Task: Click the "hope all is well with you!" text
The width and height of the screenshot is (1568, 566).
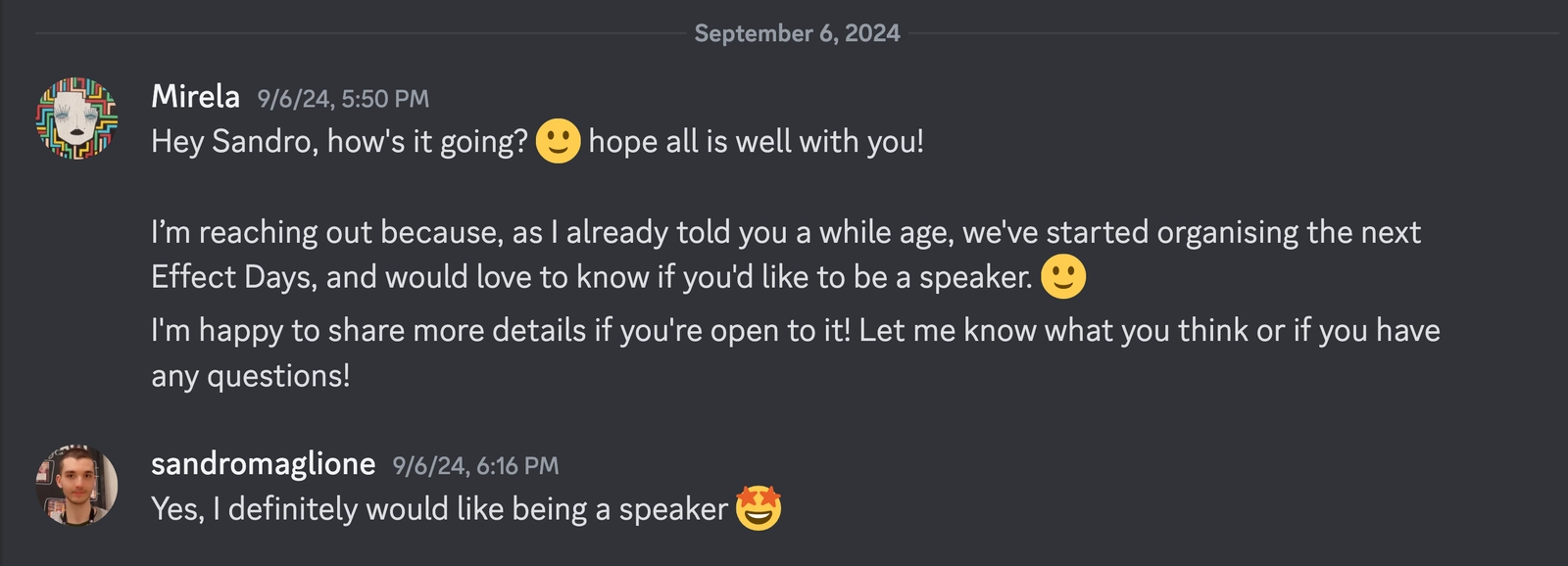Action: coord(756,142)
